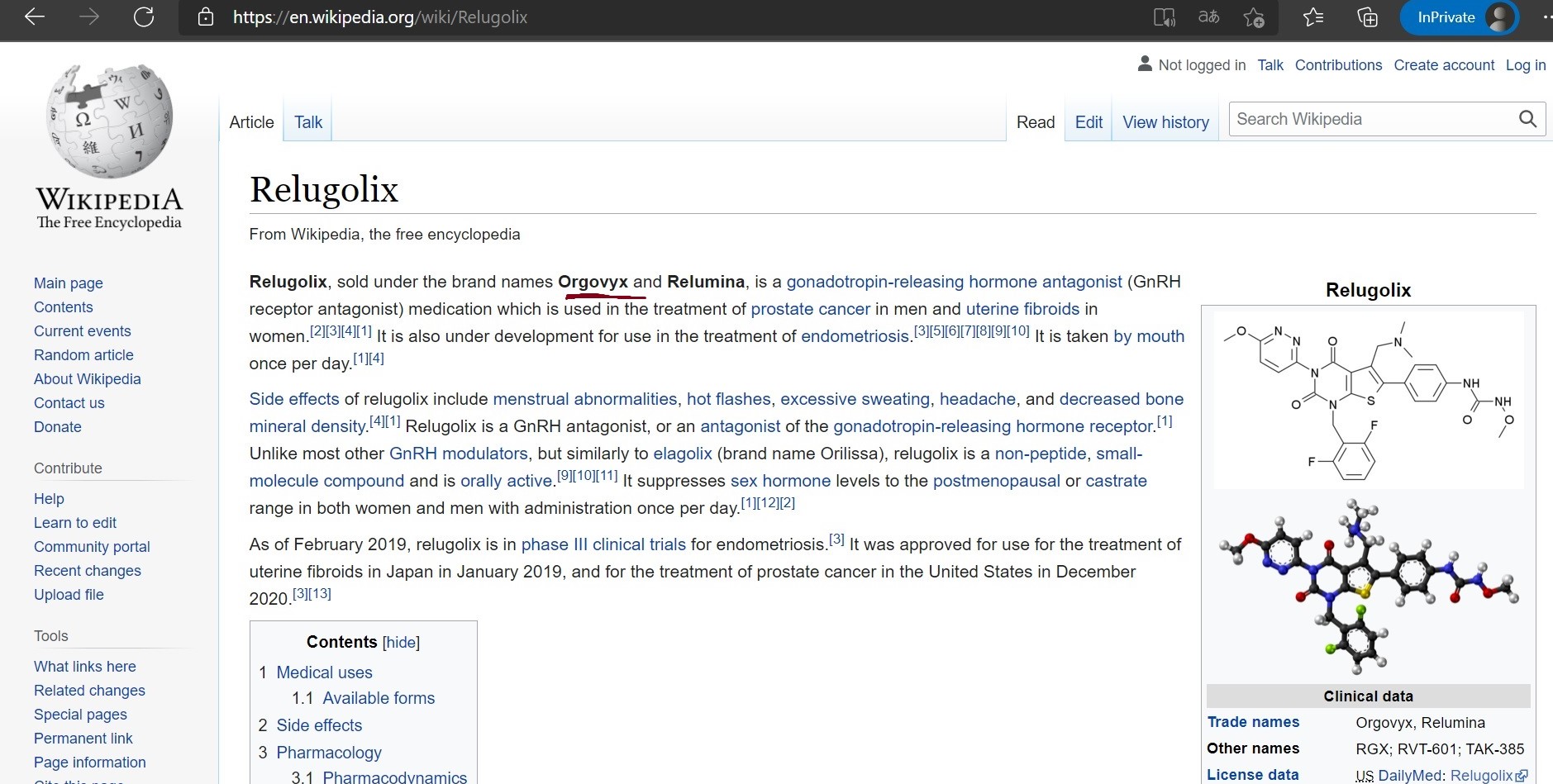Open Related changes link
This screenshot has height=784, width=1553.
tap(89, 691)
